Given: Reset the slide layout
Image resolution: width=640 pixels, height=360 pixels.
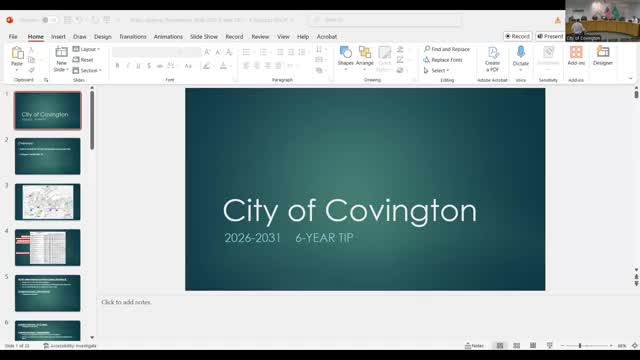Looking at the screenshot, I should click(83, 60).
